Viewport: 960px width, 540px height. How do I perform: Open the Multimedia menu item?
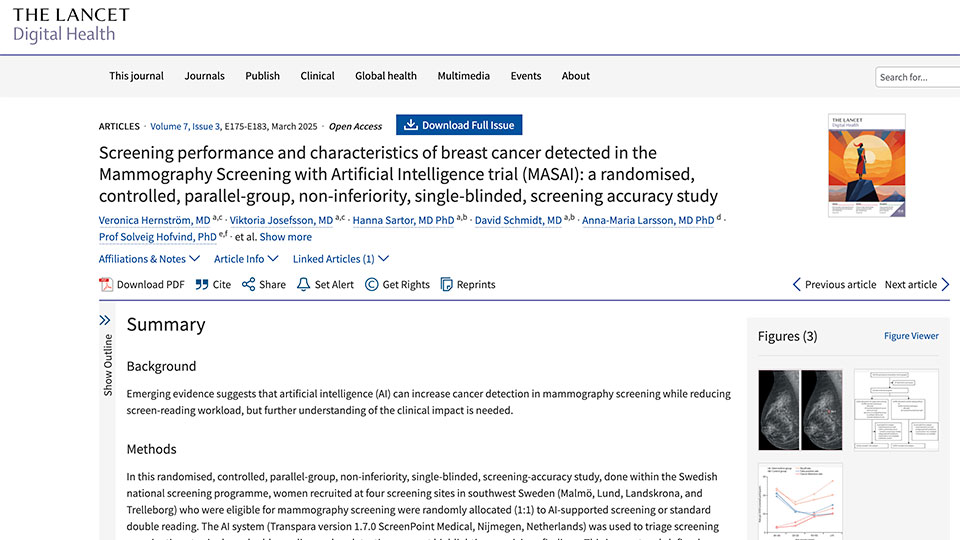(x=463, y=76)
